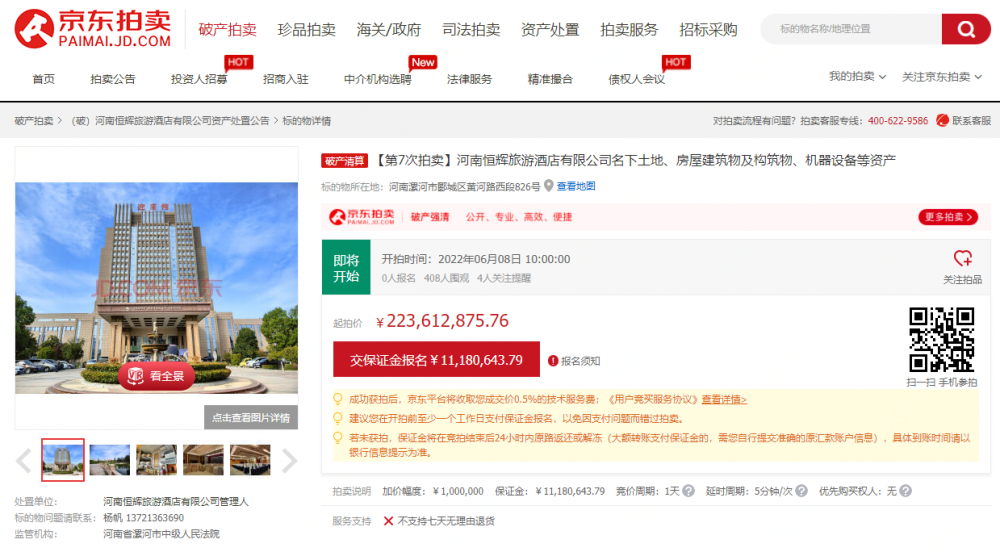This screenshot has width=1000, height=552.
Task: Open 法律服务 menu item
Action: 469,79
